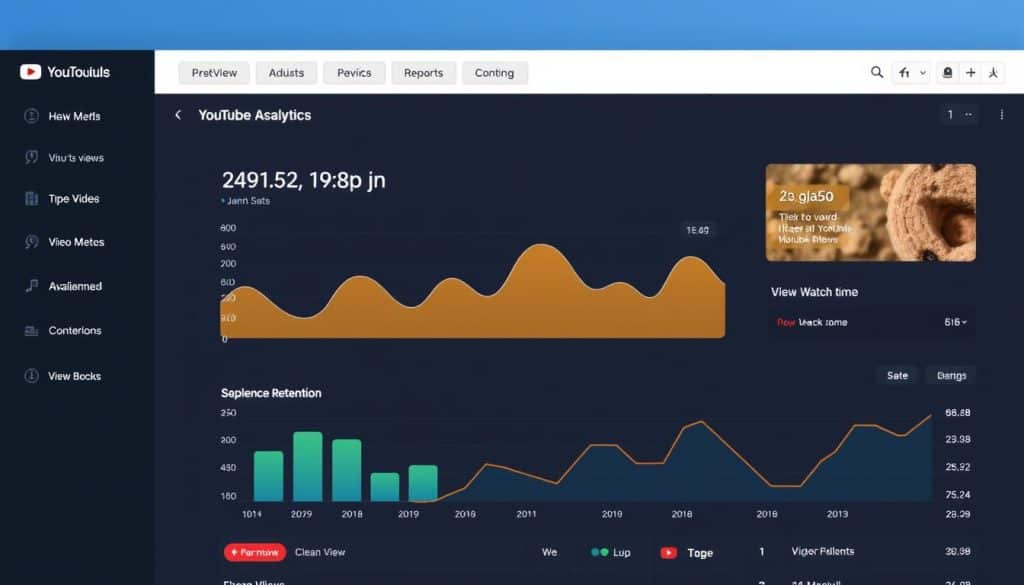Click the music note icon beside Avalienned

(31, 286)
